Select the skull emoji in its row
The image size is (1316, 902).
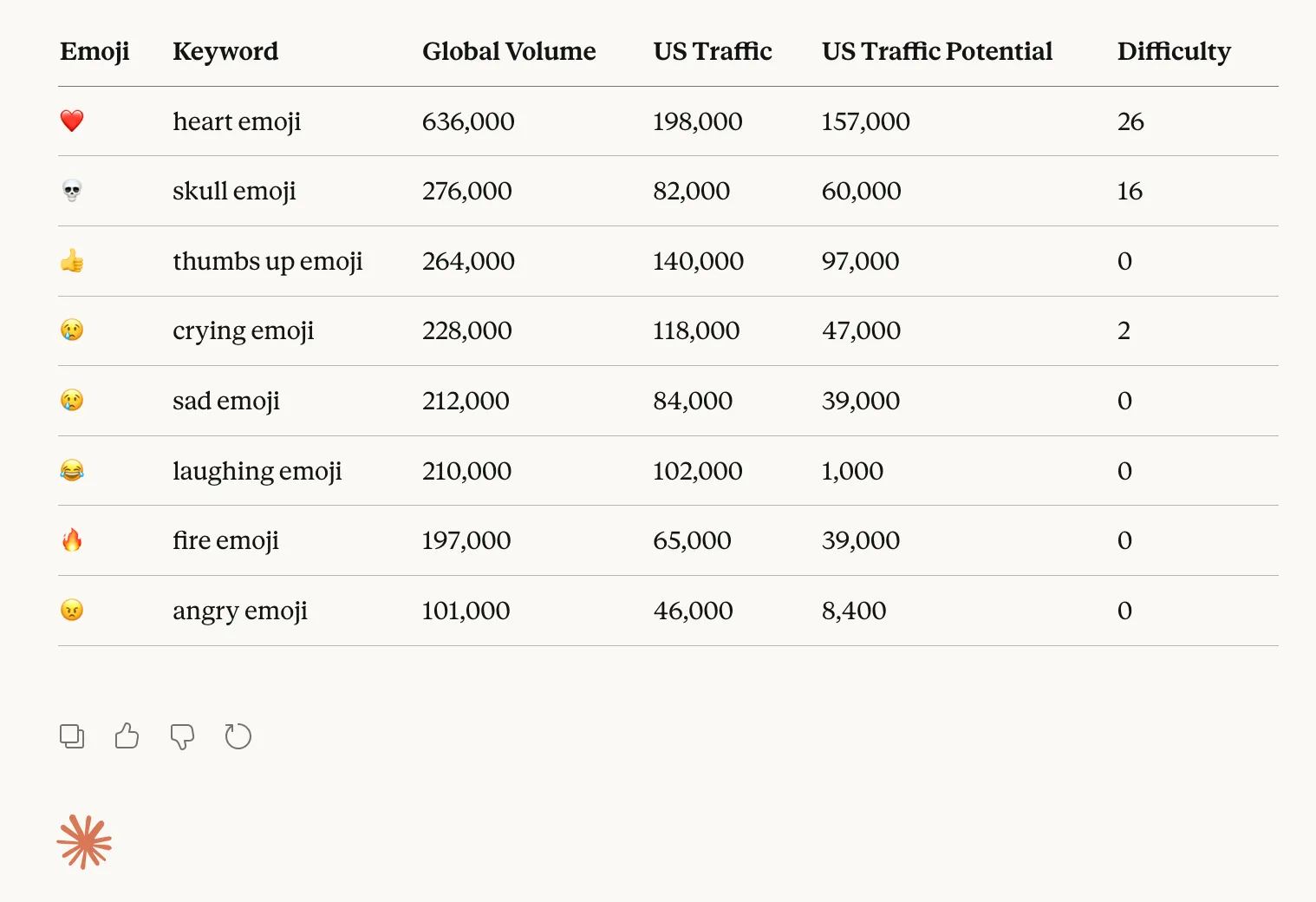[x=73, y=191]
